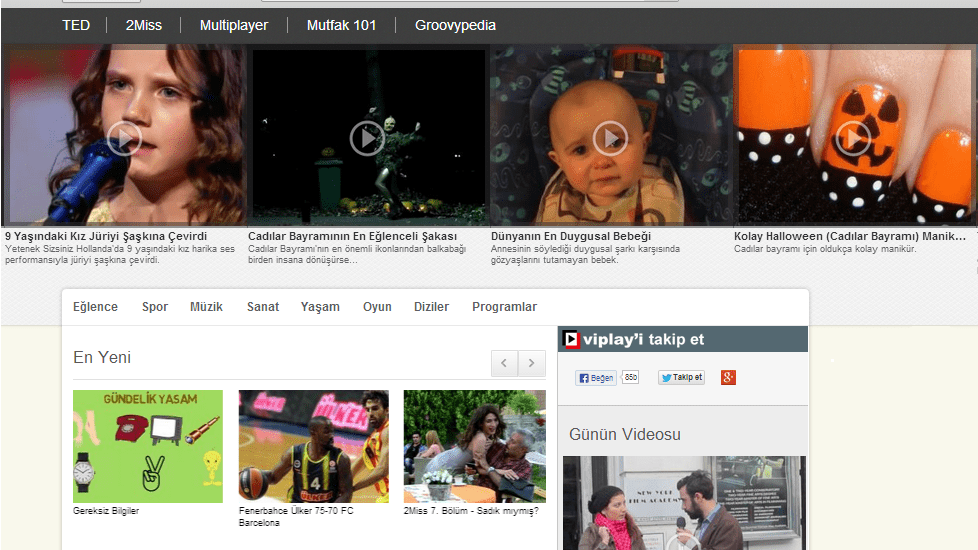Click the viplay logo icon
The height and width of the screenshot is (550, 978).
571,340
